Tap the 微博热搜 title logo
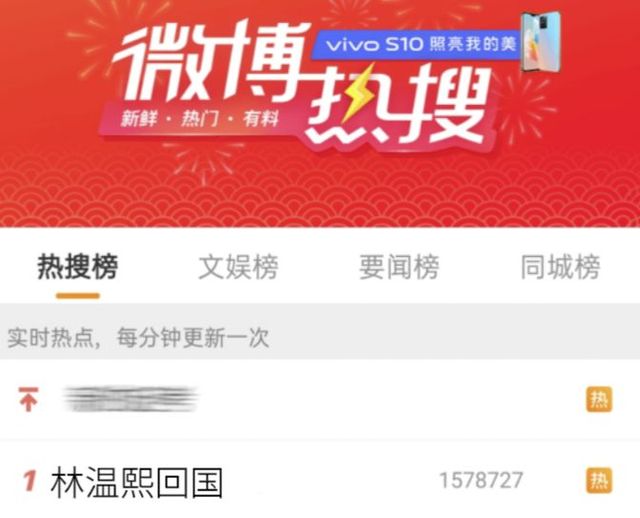Screen dimensions: 640x518 302,82
